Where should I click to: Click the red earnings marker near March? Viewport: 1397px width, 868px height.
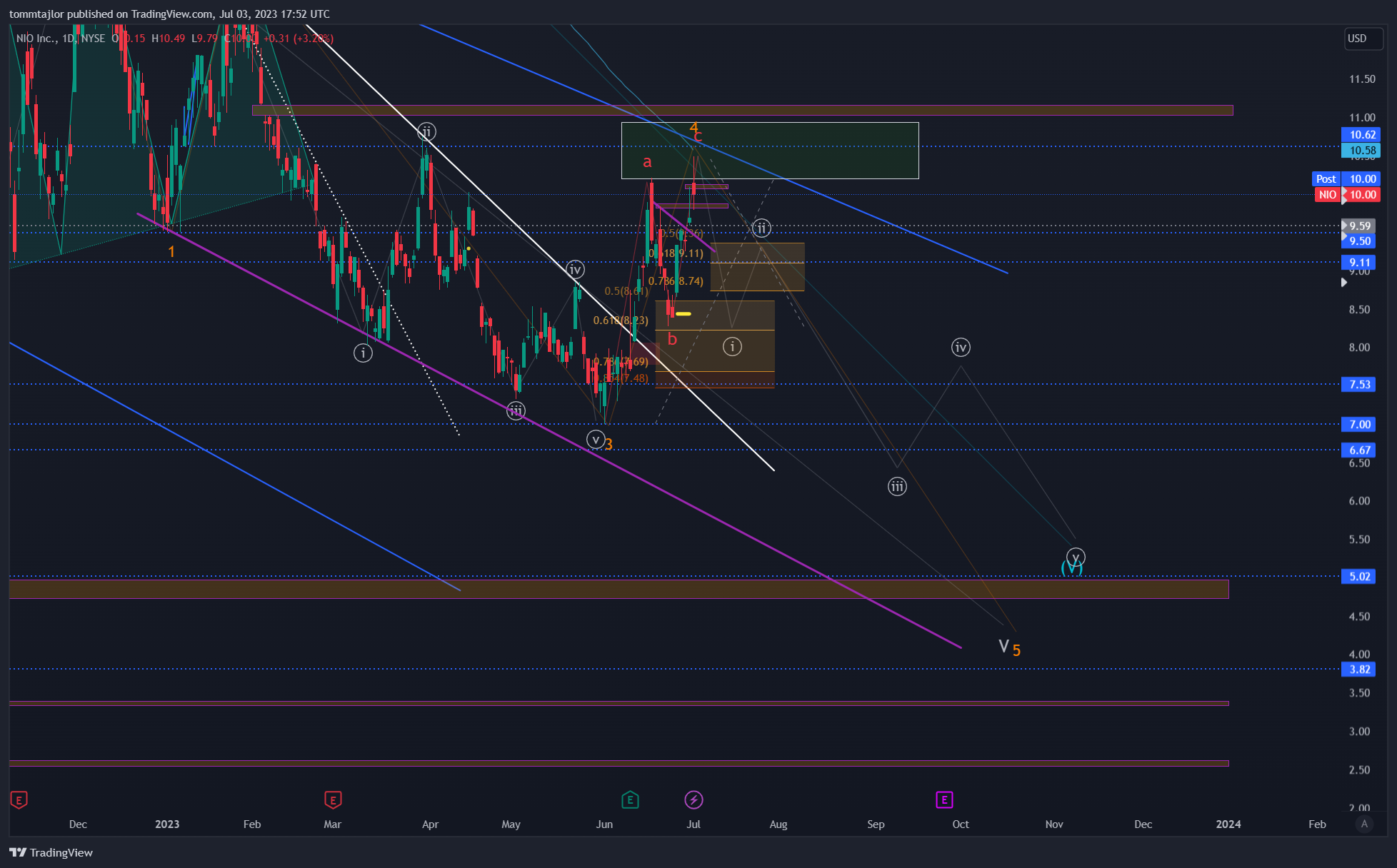point(333,800)
